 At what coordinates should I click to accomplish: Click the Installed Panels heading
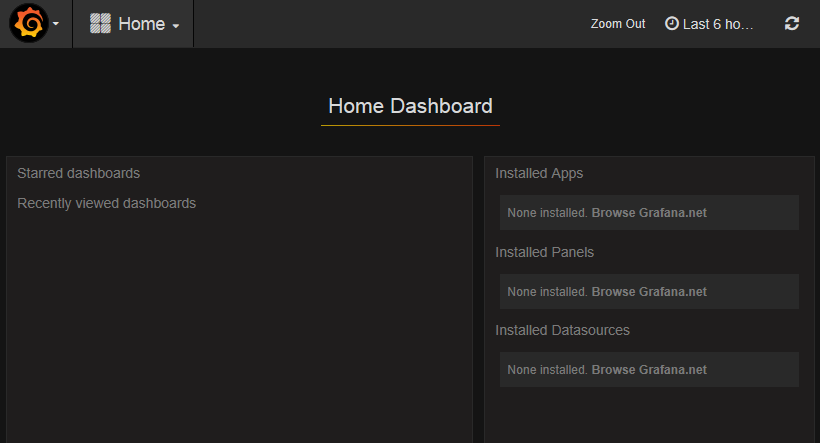click(x=544, y=252)
